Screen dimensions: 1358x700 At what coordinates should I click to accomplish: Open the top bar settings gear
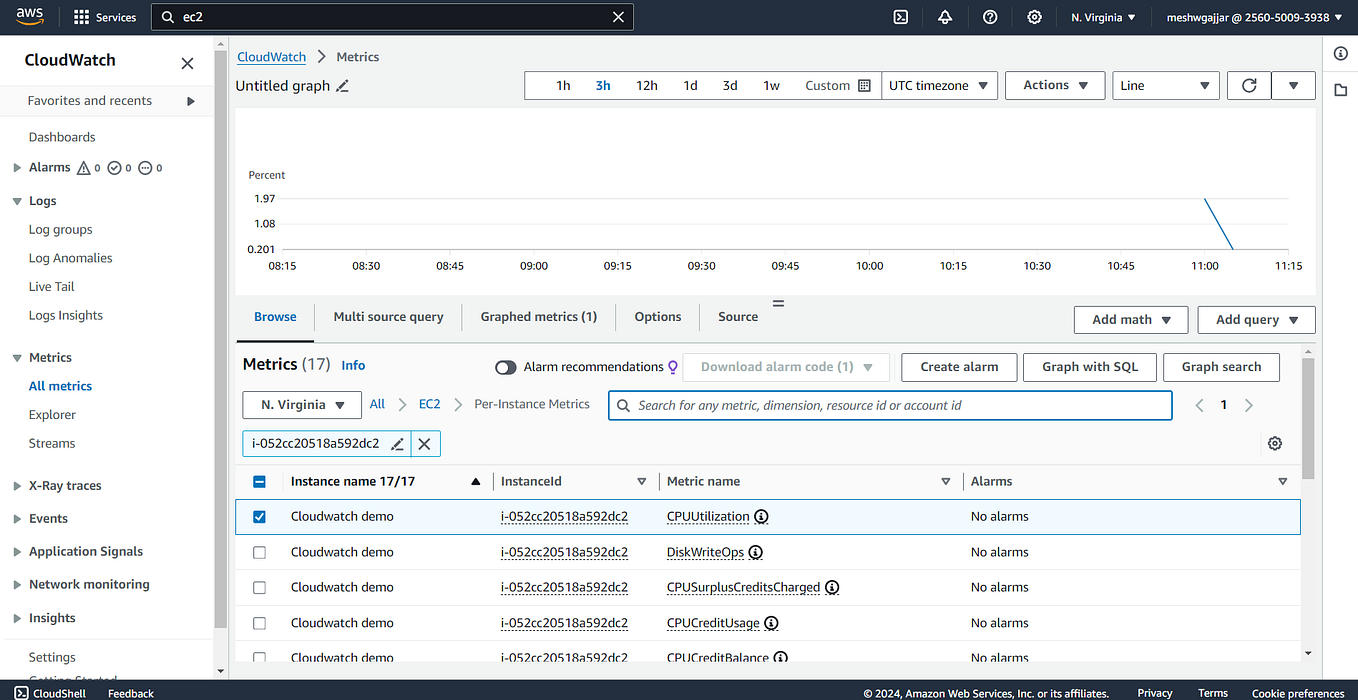pyautogui.click(x=1034, y=17)
